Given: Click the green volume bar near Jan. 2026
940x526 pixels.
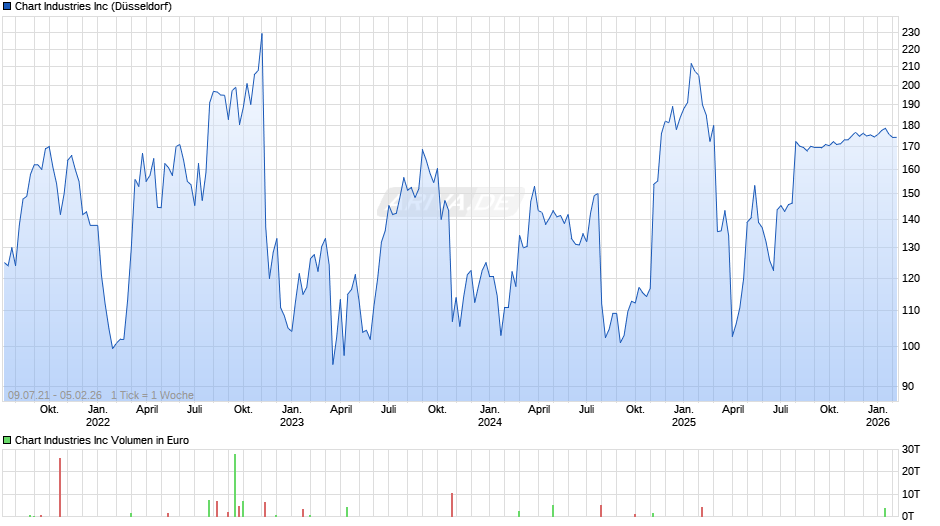Looking at the screenshot, I should (885, 512).
